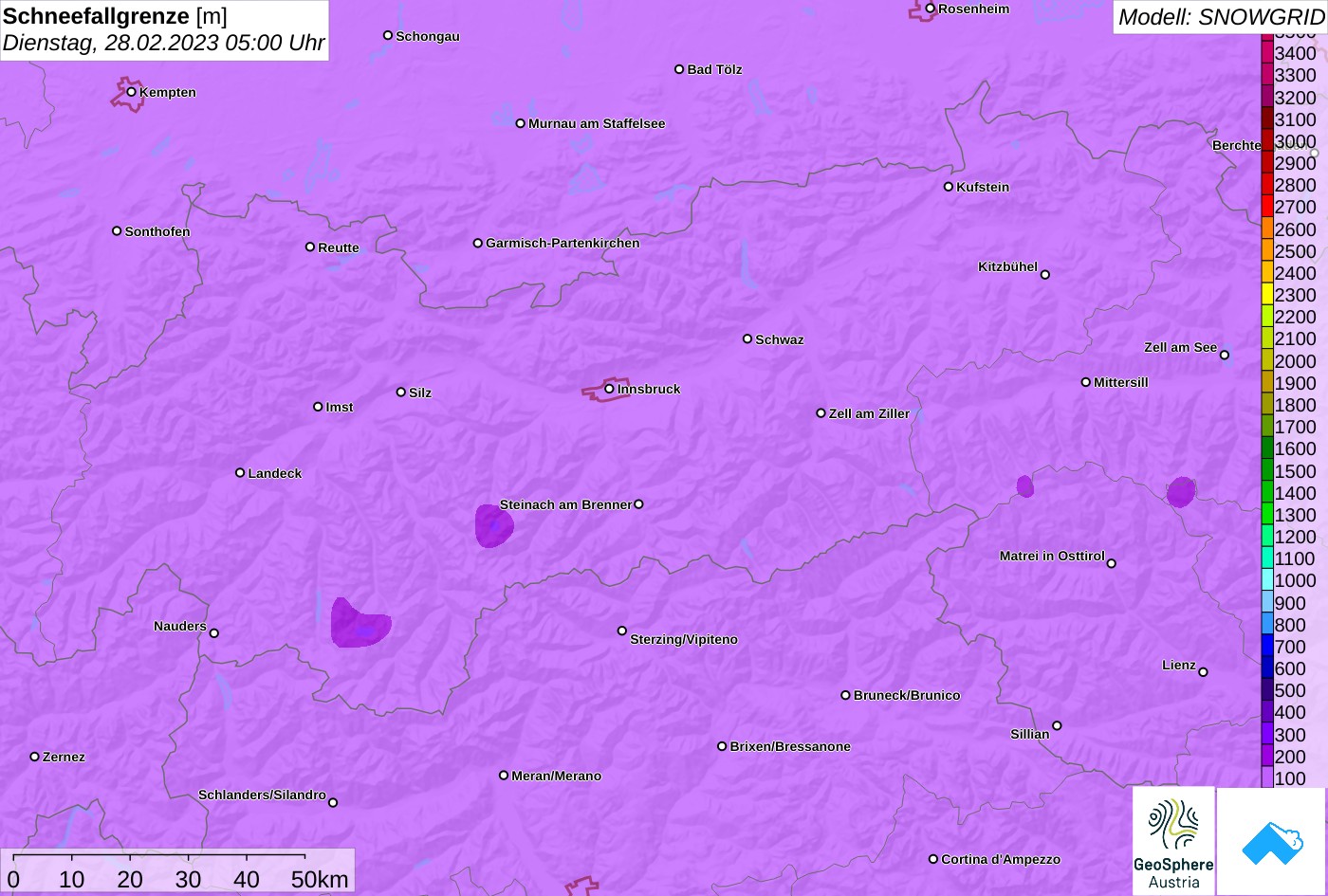The image size is (1328, 896).
Task: Click the 'Brixen/Bressanone' label
Action: click(790, 746)
